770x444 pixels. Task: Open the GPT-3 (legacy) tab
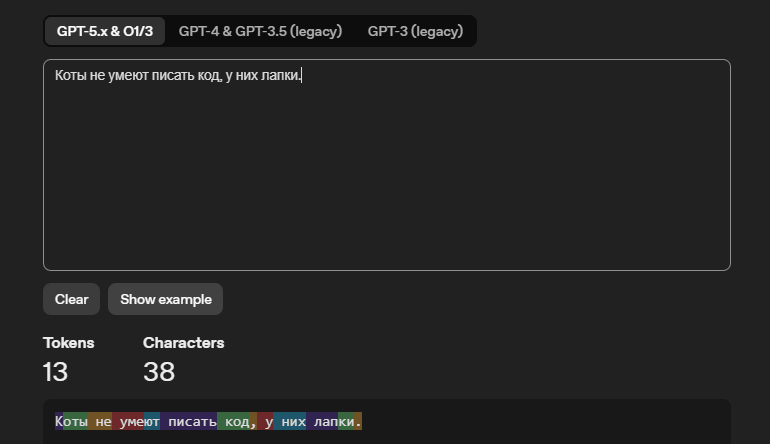415,31
